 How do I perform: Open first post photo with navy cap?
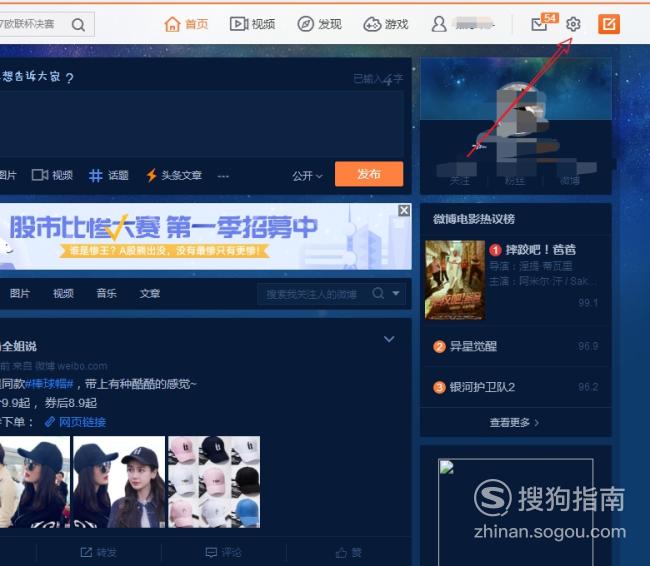[35, 482]
